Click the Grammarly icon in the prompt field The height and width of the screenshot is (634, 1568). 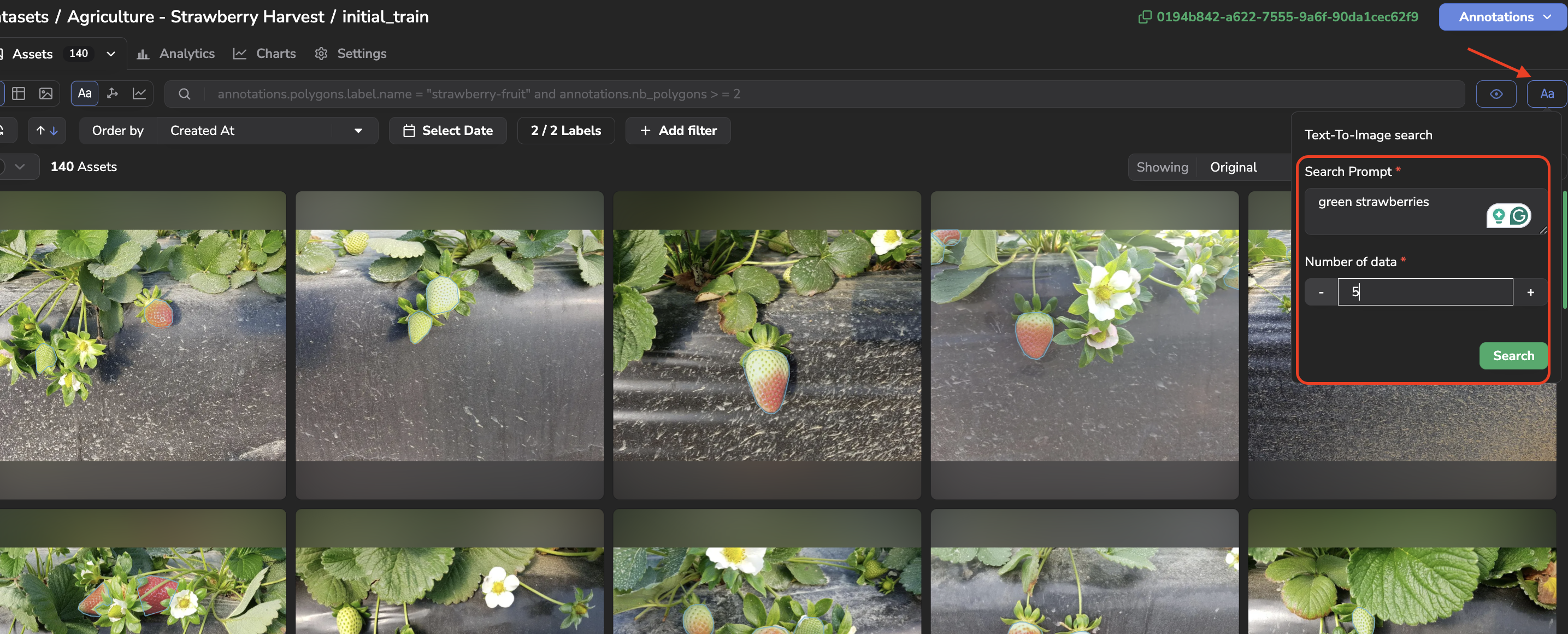click(x=1519, y=215)
